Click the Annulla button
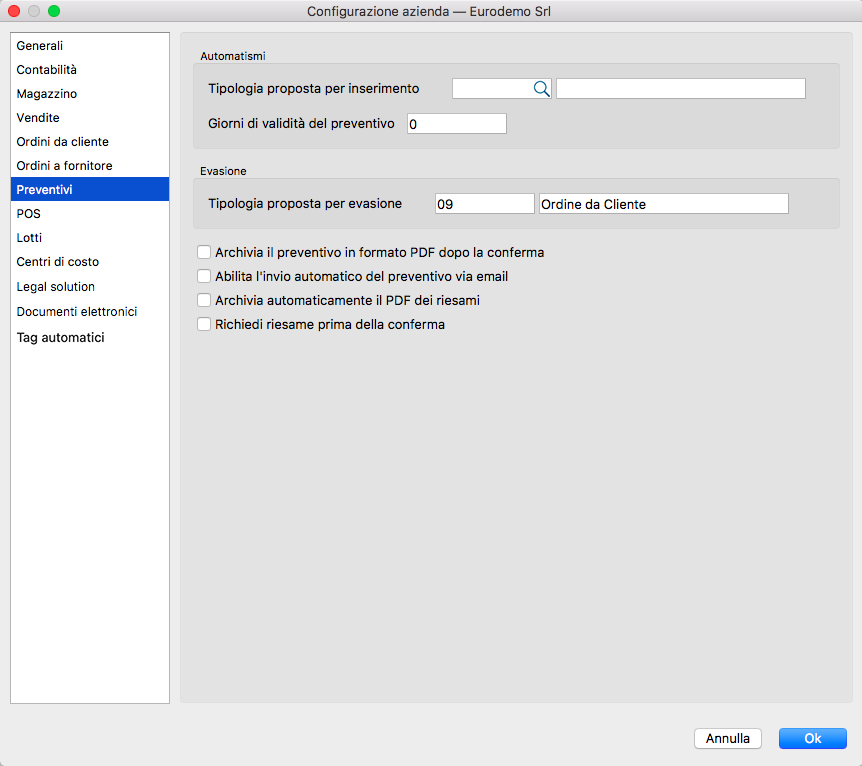Screen dimensions: 862x766 tap(728, 739)
